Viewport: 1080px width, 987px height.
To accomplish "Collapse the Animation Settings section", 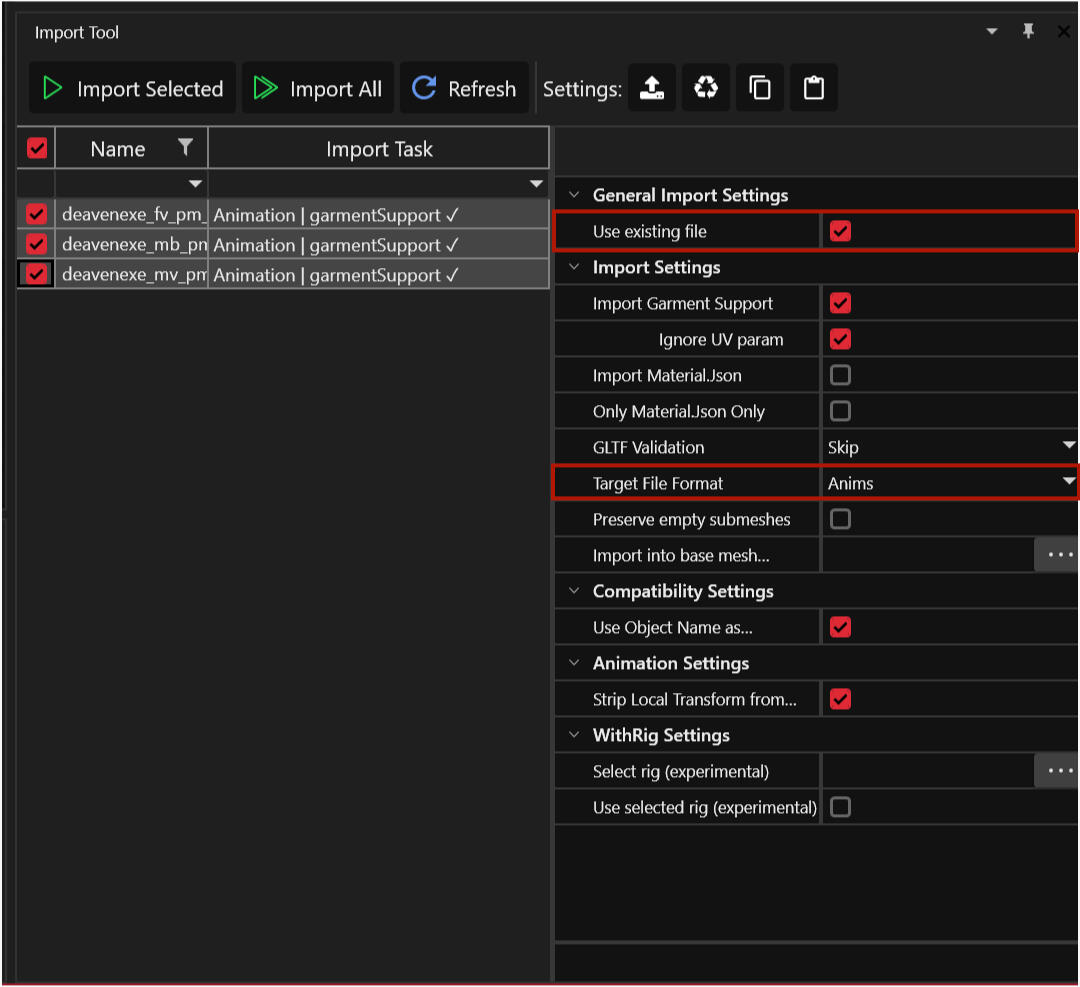I will [x=574, y=663].
